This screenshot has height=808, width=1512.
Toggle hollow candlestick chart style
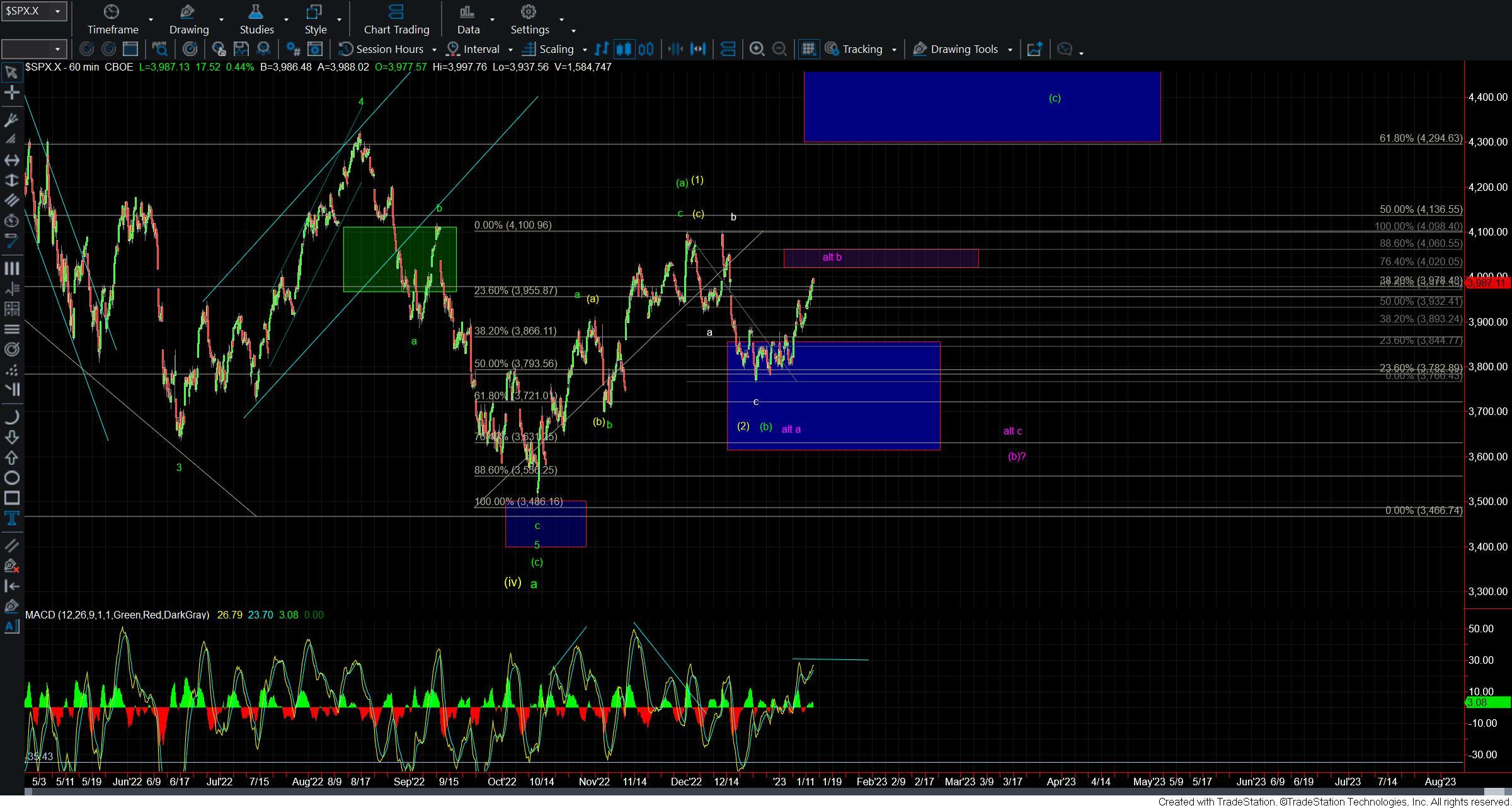pos(646,49)
